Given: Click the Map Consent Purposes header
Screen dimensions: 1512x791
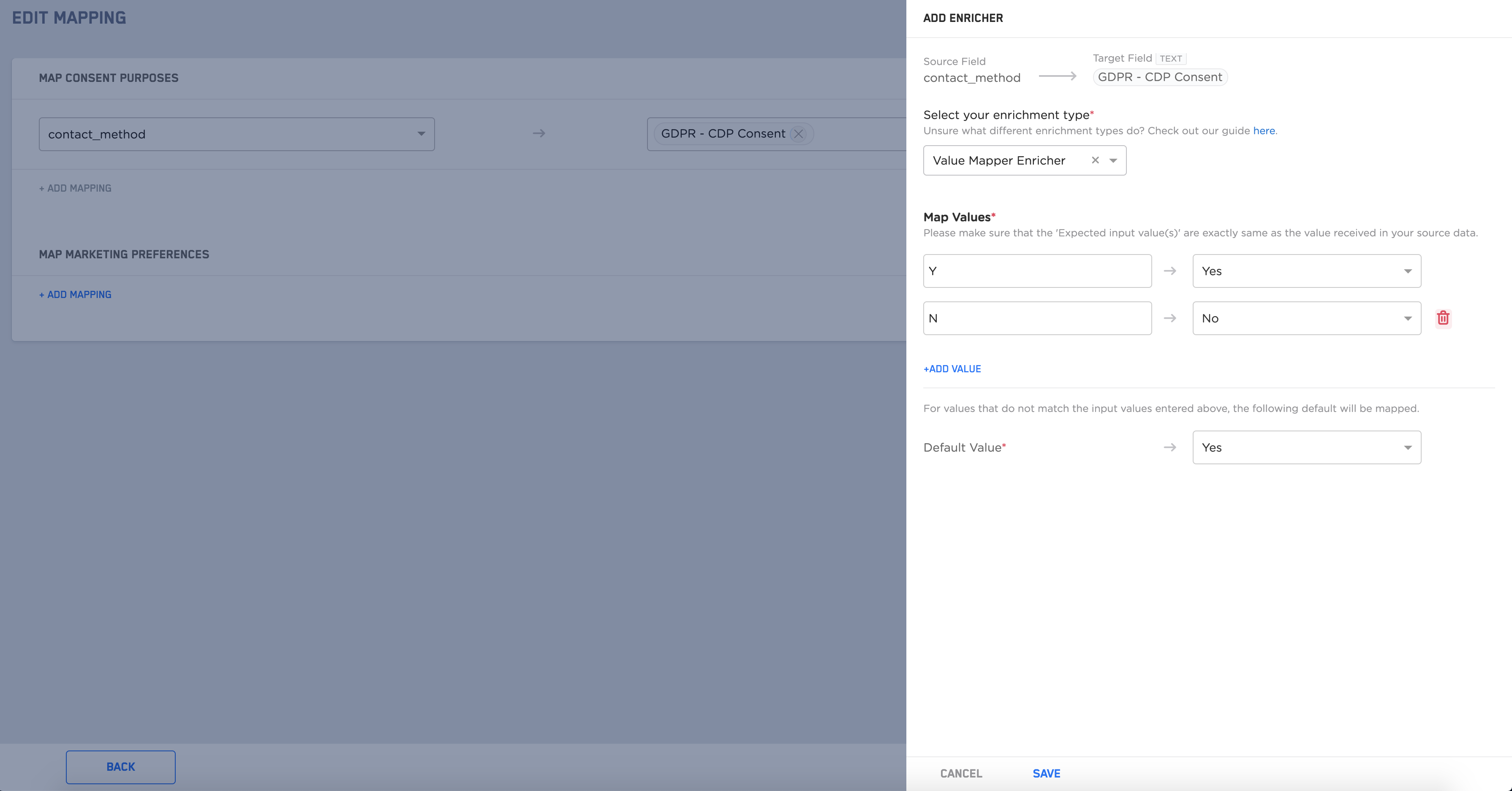Looking at the screenshot, I should (x=109, y=78).
